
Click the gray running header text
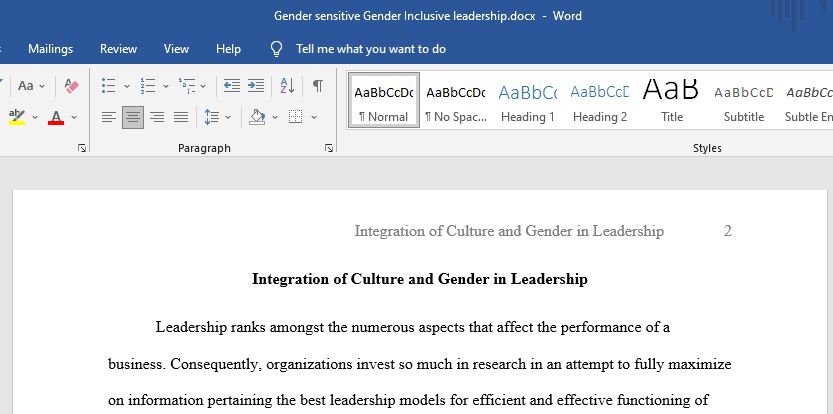point(509,231)
